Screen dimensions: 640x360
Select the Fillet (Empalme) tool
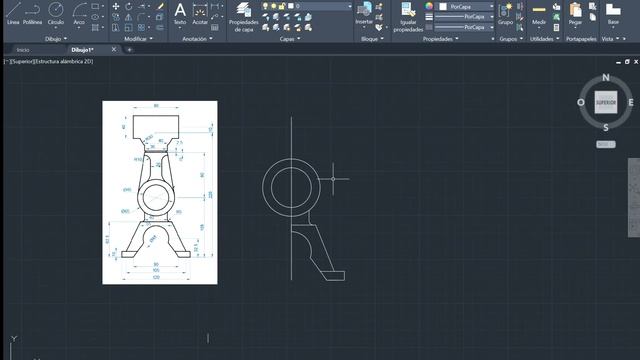(142, 17)
